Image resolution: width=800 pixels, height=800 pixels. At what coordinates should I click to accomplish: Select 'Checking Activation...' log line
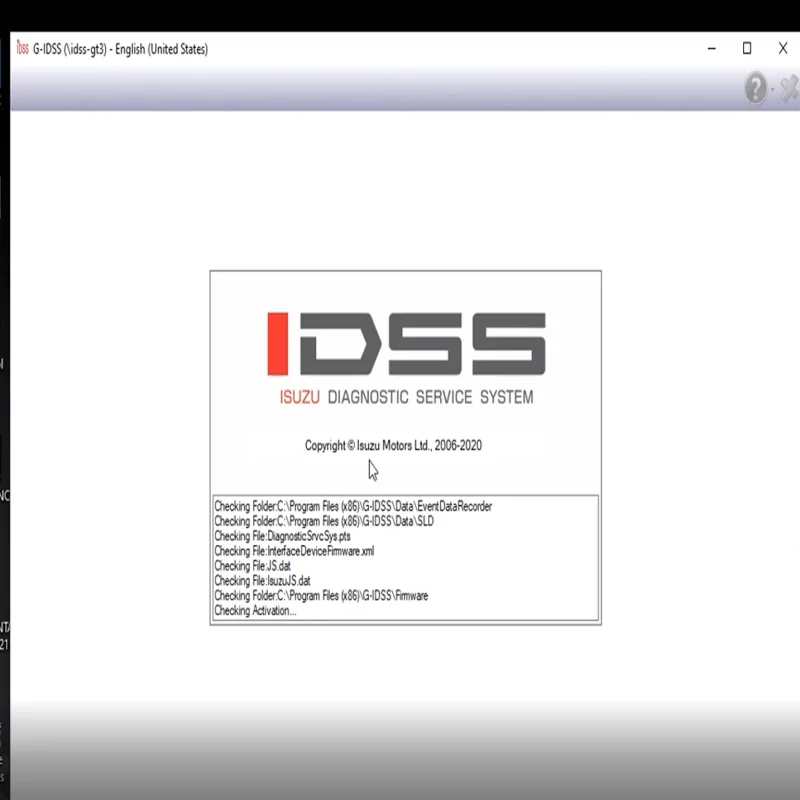255,610
